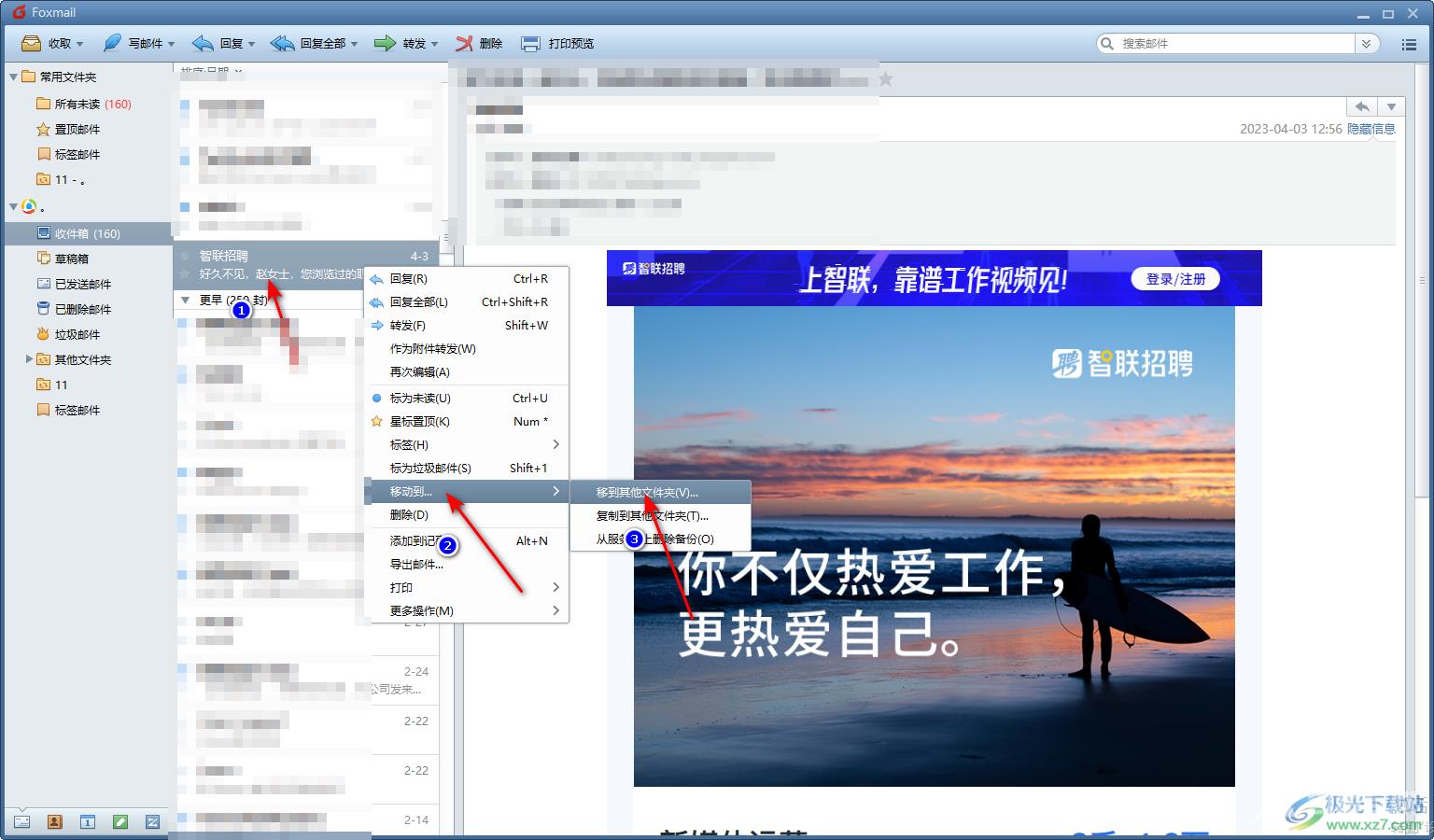Image resolution: width=1434 pixels, height=840 pixels.
Task: Click the red 删除 toolbar button
Action: point(479,43)
